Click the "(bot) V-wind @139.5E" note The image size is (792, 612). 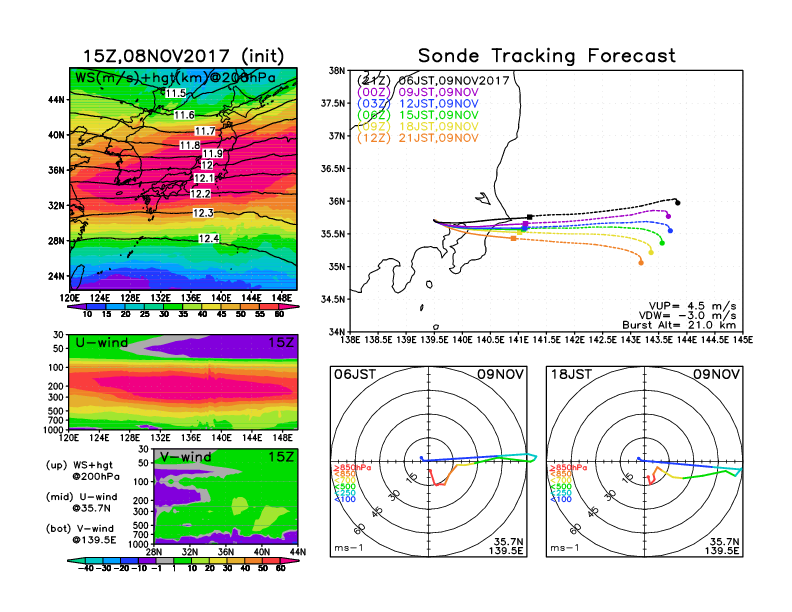81,534
